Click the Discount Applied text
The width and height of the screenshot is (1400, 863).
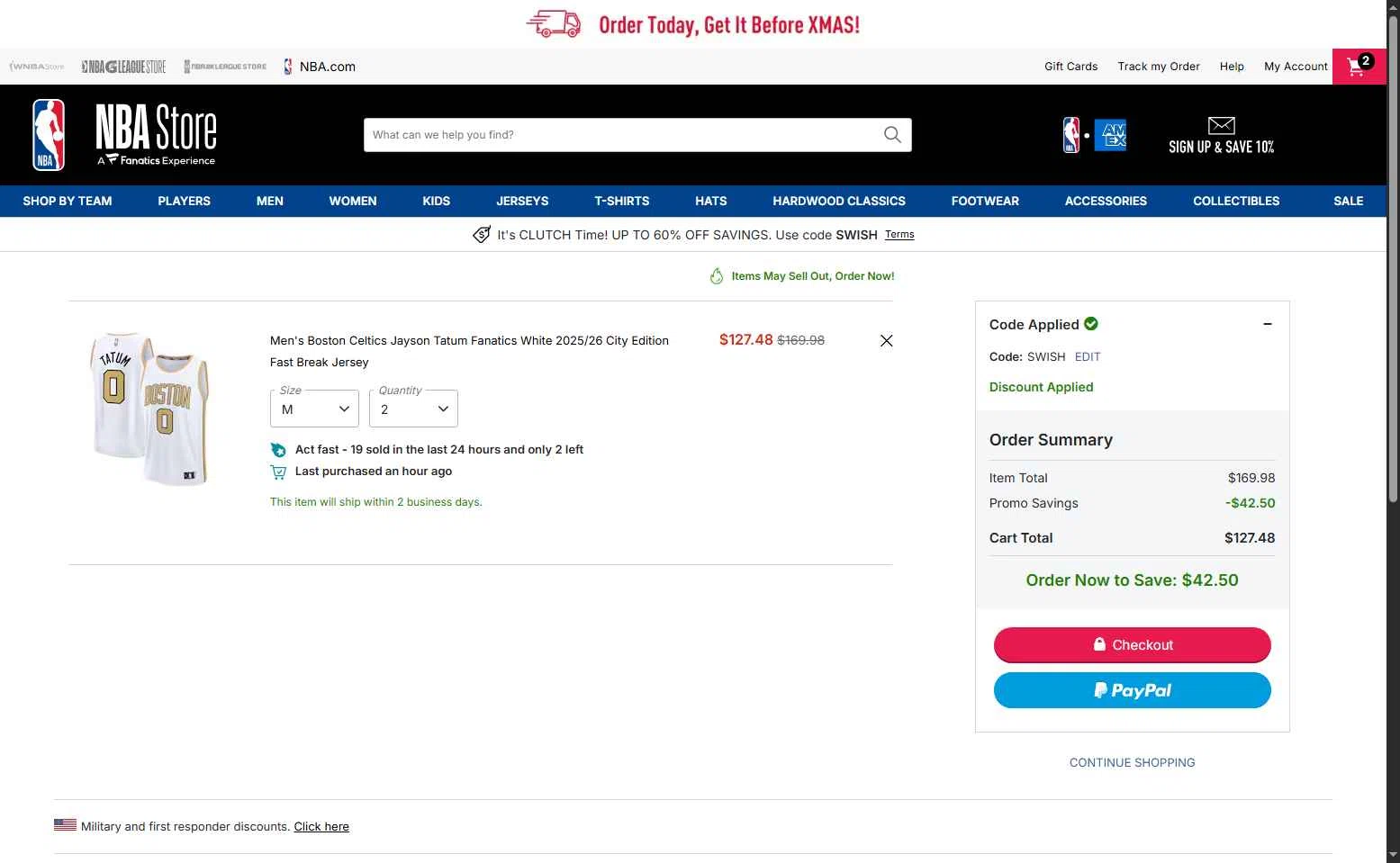[x=1042, y=387]
